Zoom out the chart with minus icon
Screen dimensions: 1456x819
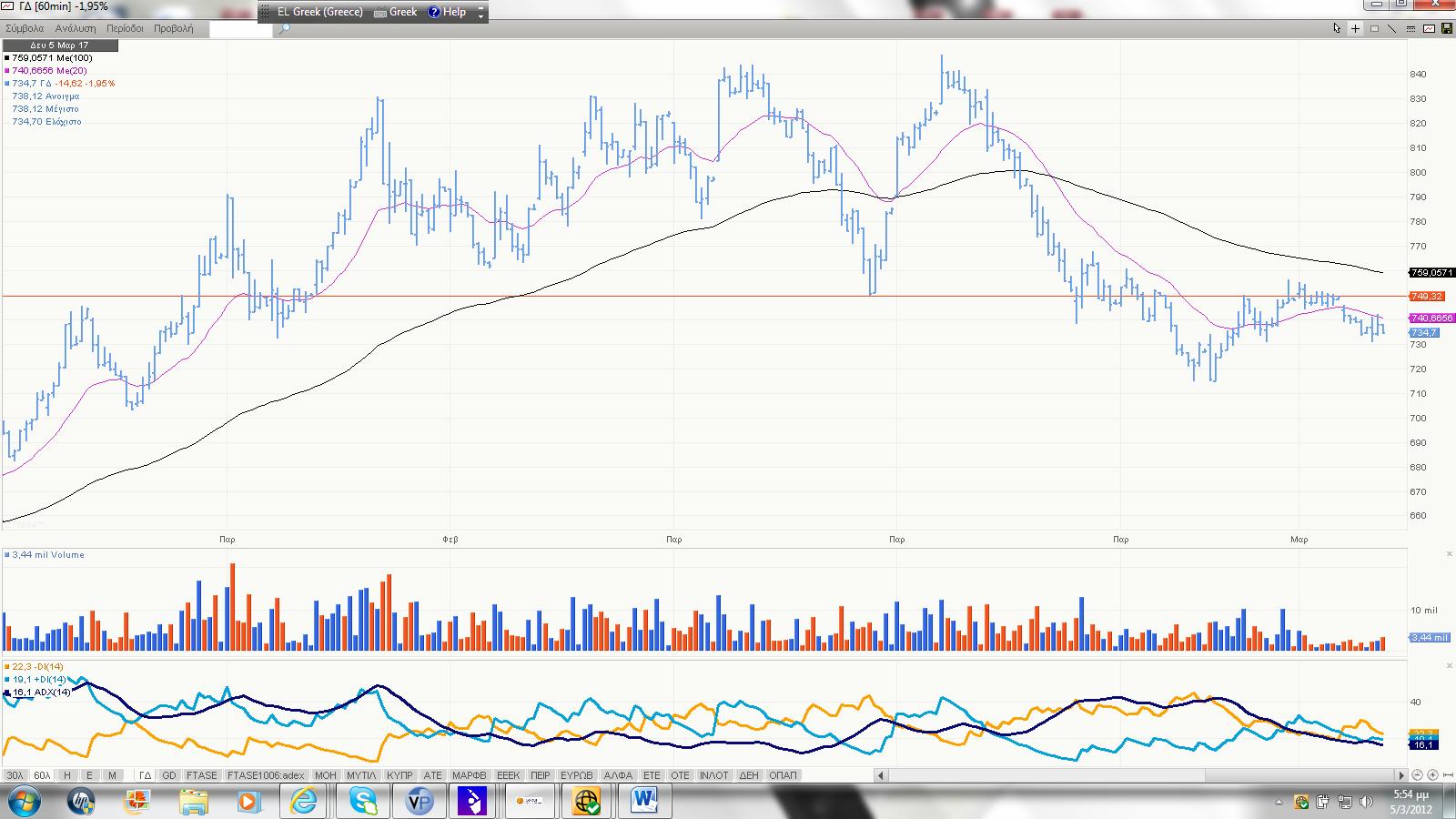click(x=1417, y=775)
